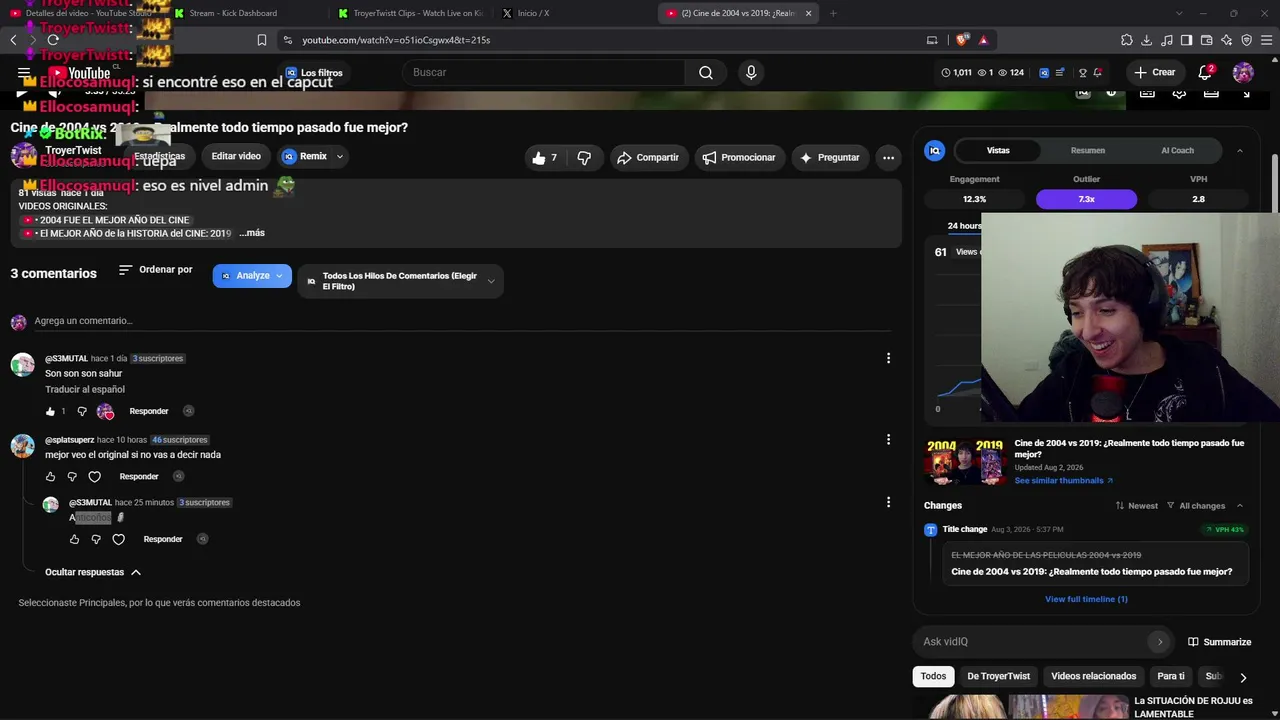Open the 'Ordenar por' sort menu
1280x720 pixels.
pyautogui.click(x=155, y=270)
